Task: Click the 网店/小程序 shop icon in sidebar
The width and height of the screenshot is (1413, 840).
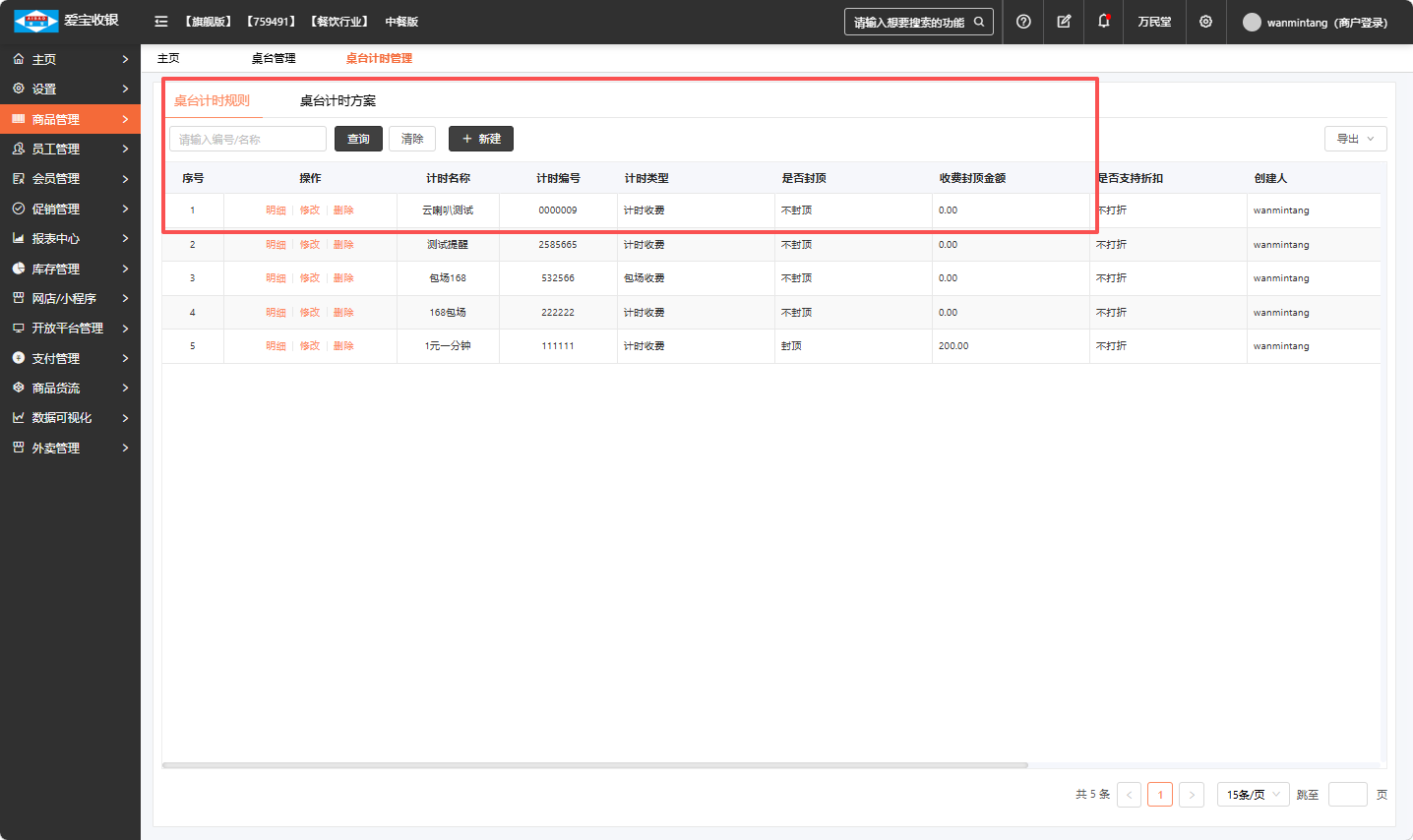Action: (18, 298)
